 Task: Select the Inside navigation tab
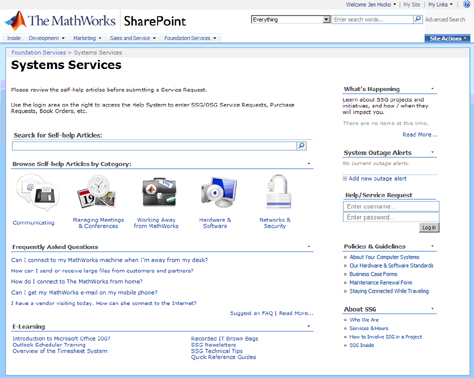14,38
